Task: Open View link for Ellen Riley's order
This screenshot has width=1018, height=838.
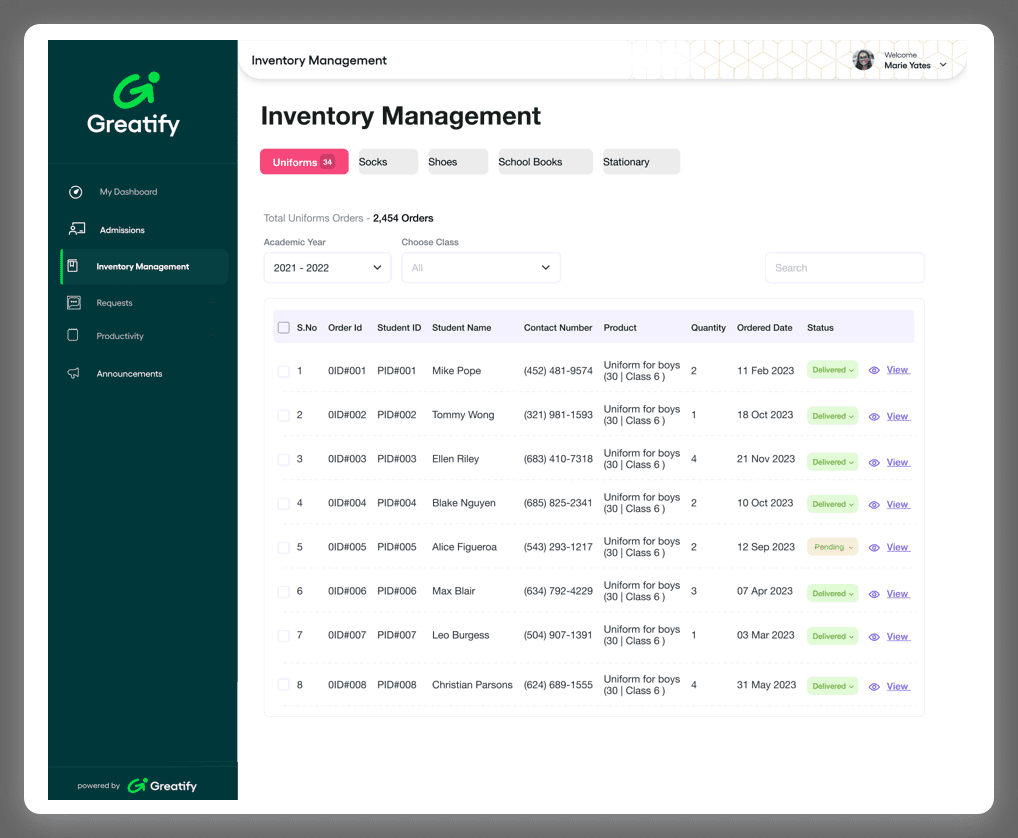Action: pos(897,462)
